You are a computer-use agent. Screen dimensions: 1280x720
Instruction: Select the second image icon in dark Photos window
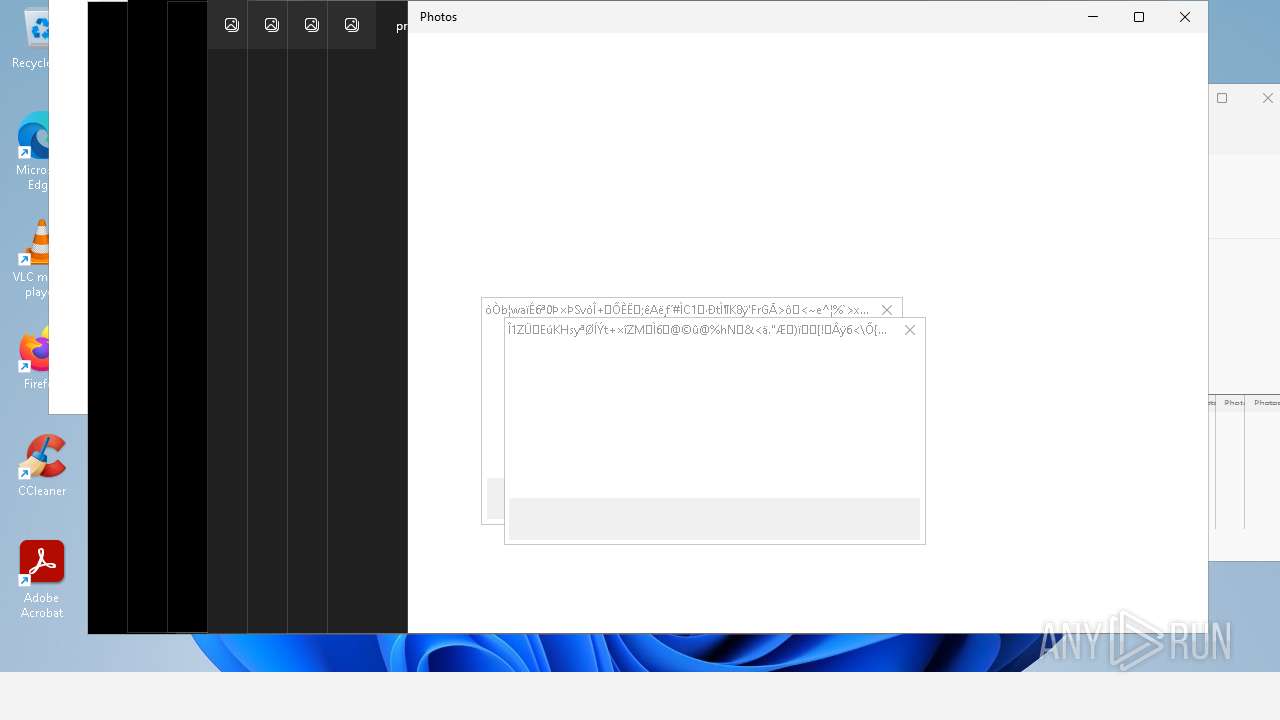(x=272, y=25)
